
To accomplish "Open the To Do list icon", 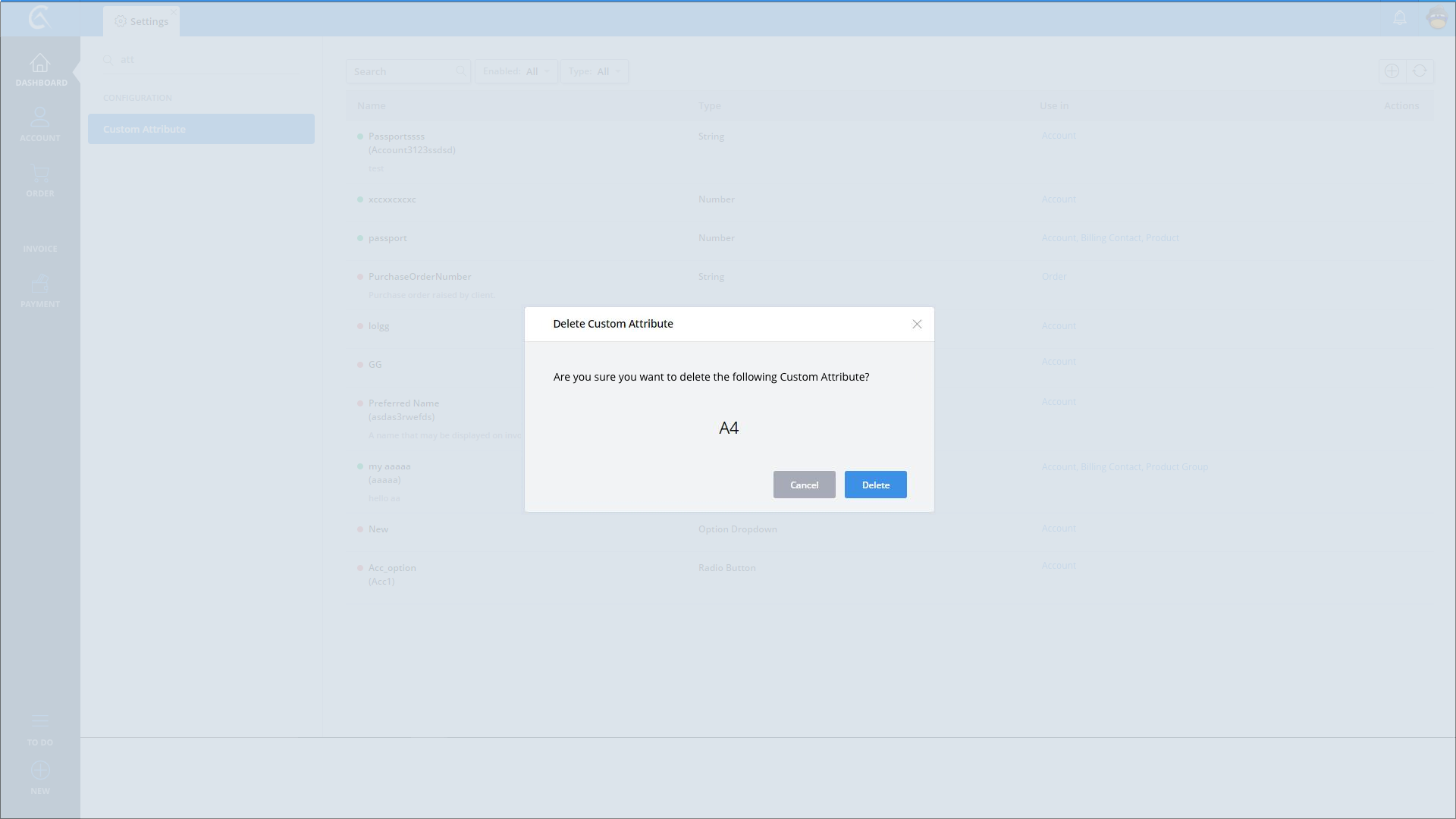I will point(40,721).
